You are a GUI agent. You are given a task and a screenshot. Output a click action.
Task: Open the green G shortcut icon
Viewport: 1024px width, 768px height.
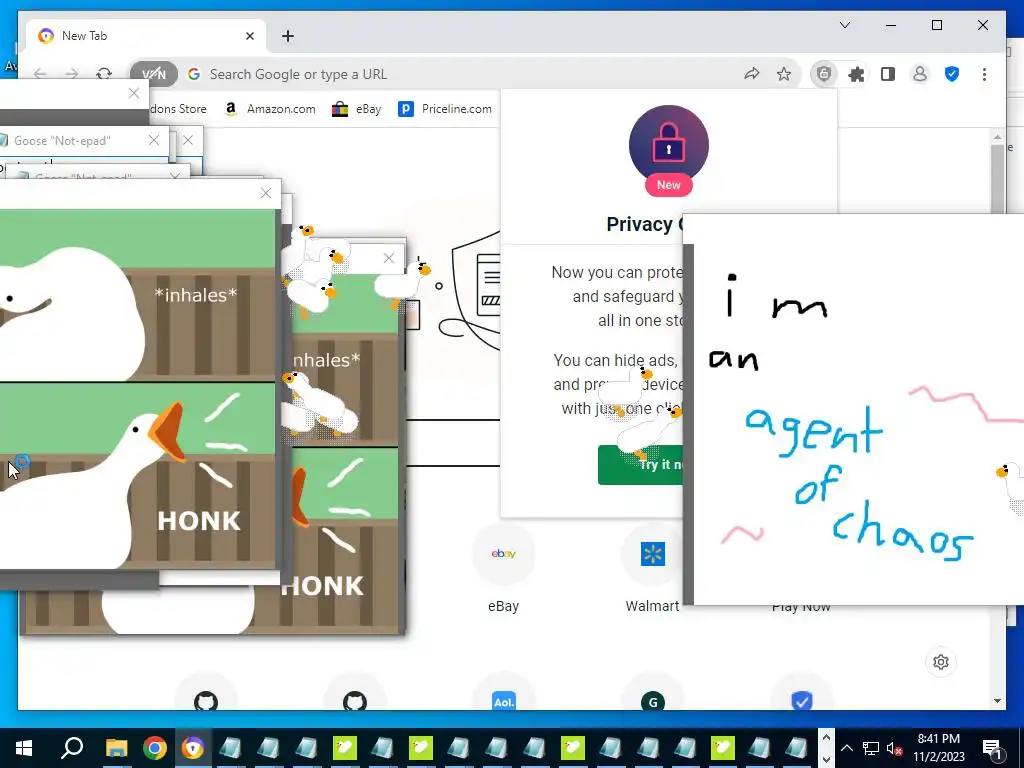point(652,701)
